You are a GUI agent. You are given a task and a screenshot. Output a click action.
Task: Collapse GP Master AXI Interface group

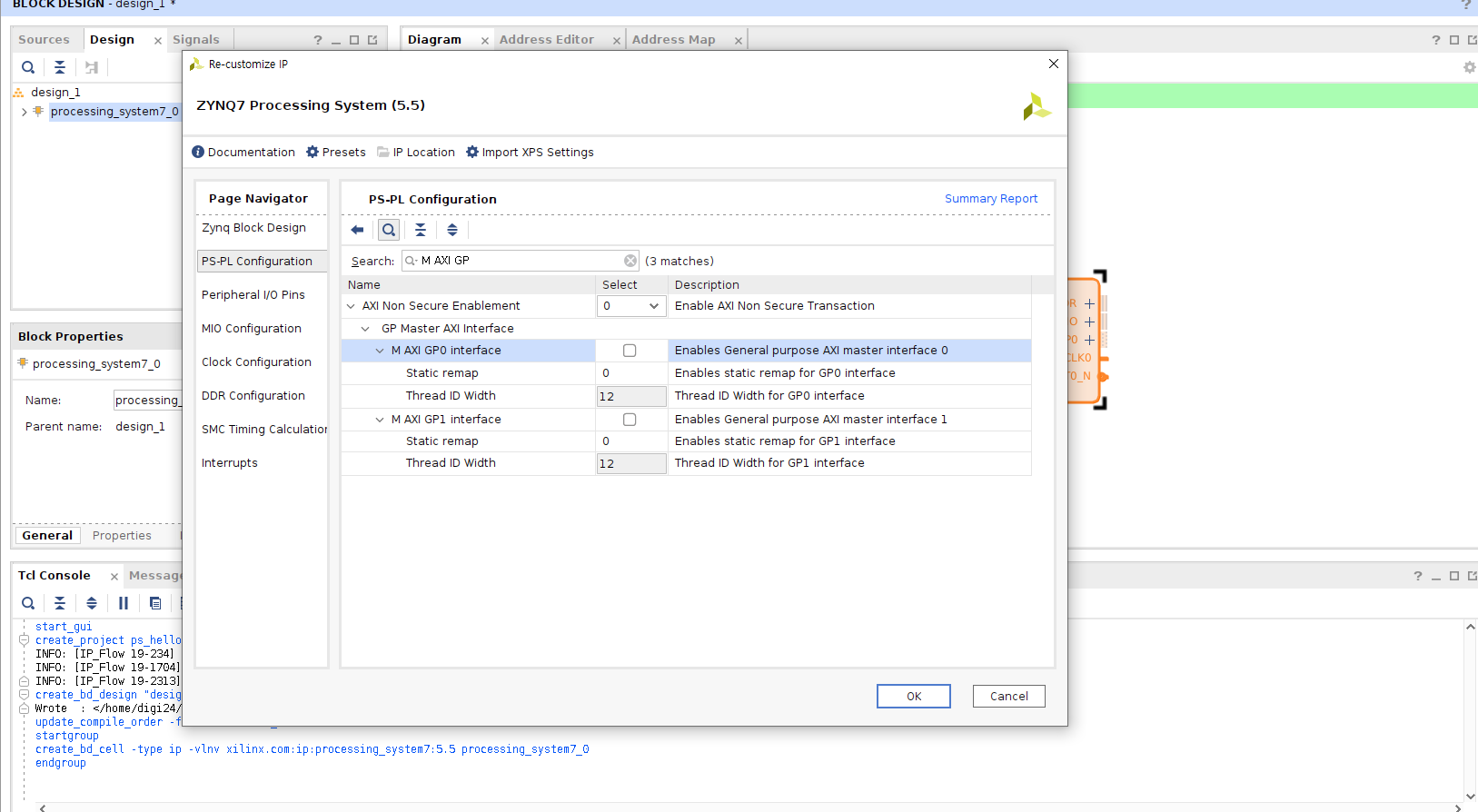tap(365, 329)
